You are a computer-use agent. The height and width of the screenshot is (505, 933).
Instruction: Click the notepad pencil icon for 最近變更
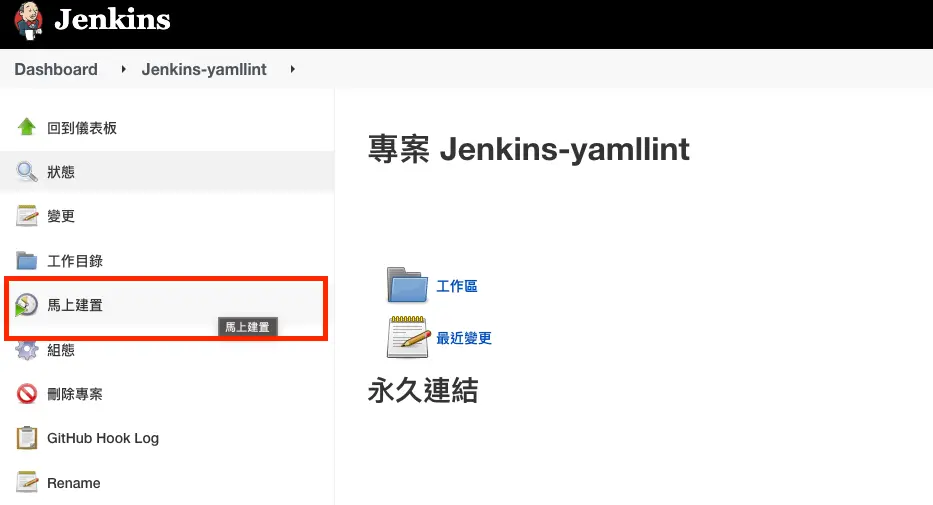[408, 337]
